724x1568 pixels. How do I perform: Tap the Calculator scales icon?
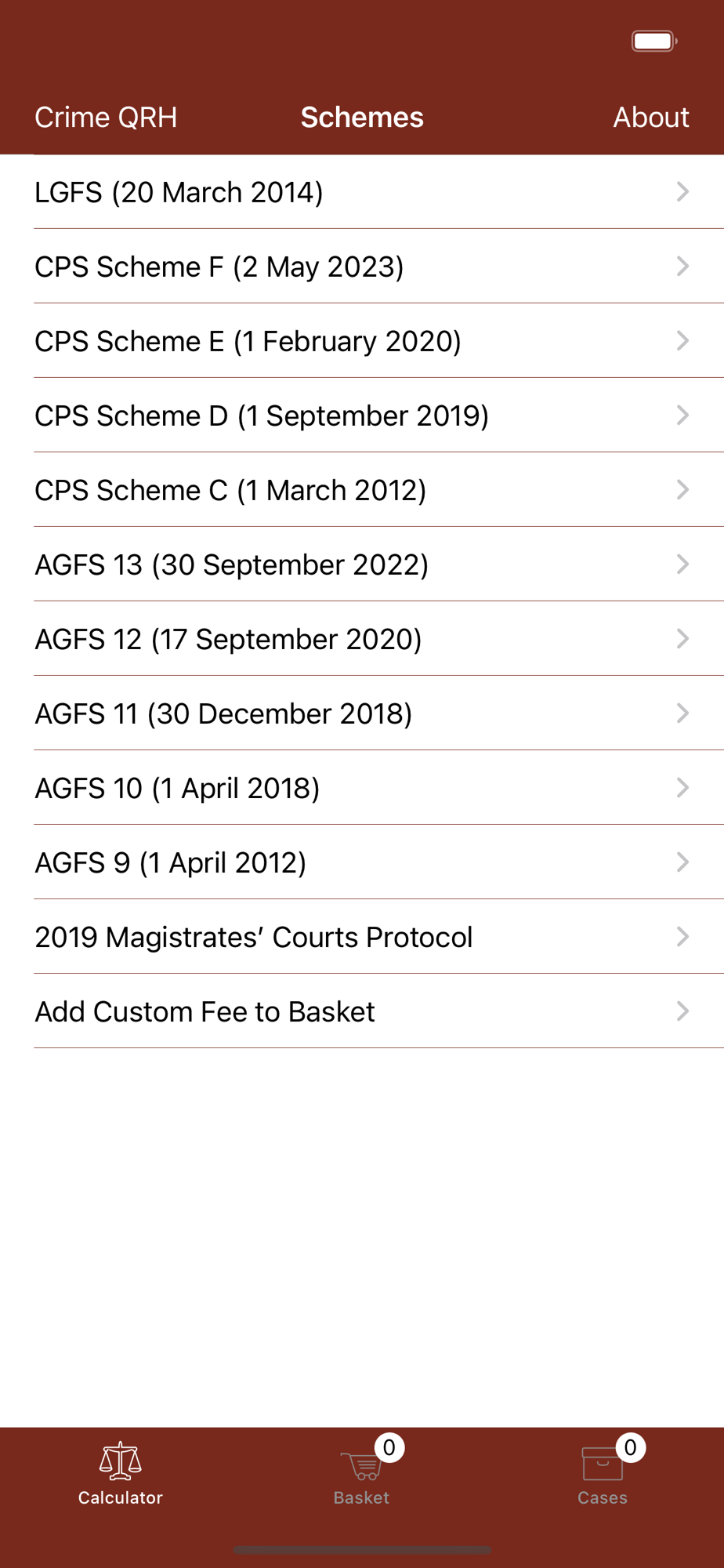[x=120, y=1461]
